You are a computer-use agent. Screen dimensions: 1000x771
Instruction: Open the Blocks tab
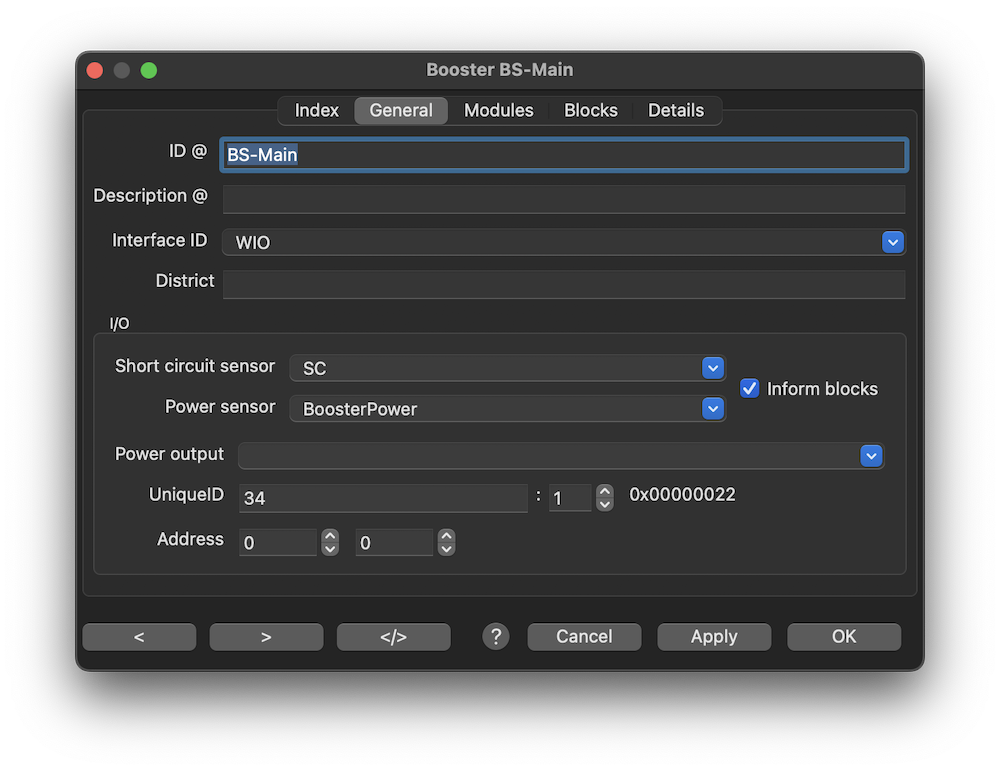click(x=590, y=111)
